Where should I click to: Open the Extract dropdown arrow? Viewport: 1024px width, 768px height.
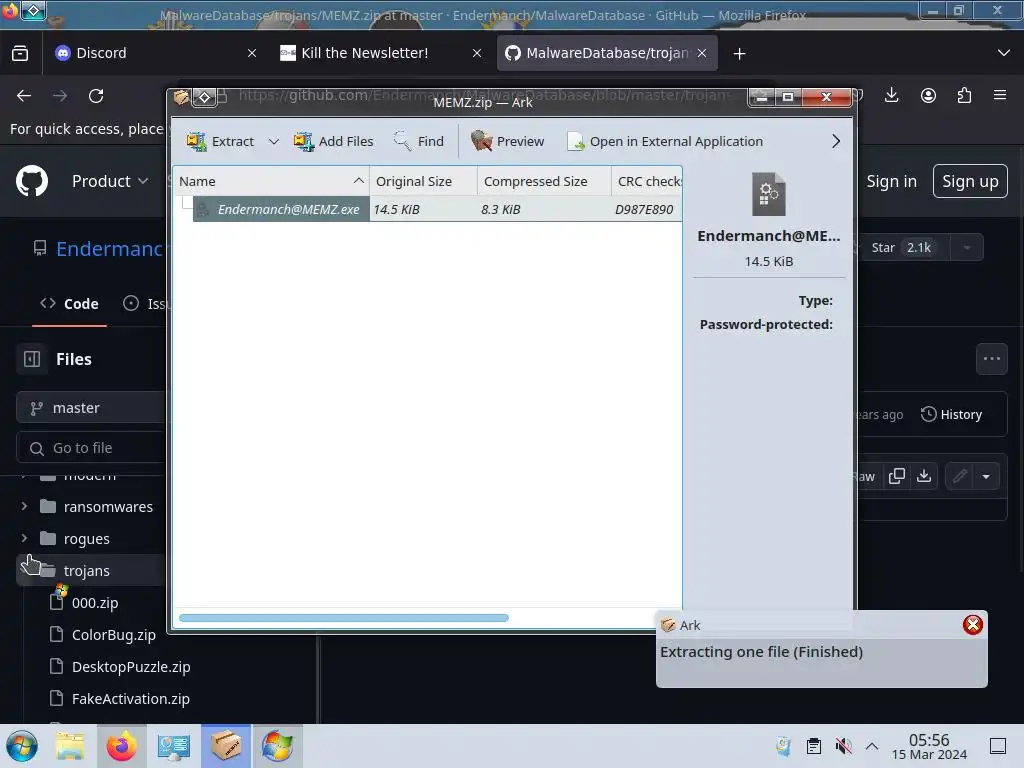(x=274, y=141)
